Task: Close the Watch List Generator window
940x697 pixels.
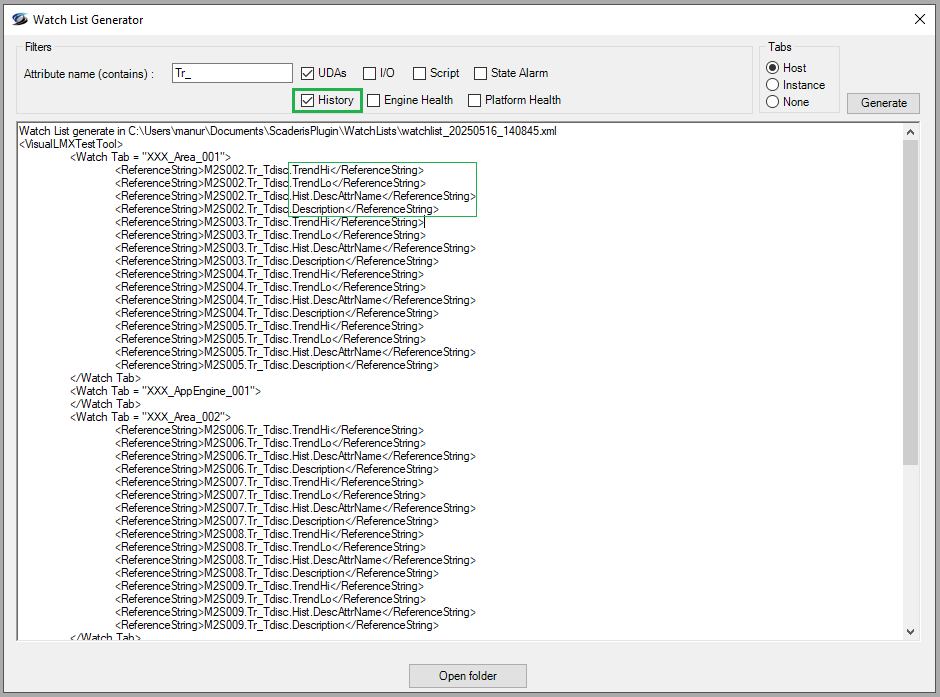Action: click(x=919, y=19)
